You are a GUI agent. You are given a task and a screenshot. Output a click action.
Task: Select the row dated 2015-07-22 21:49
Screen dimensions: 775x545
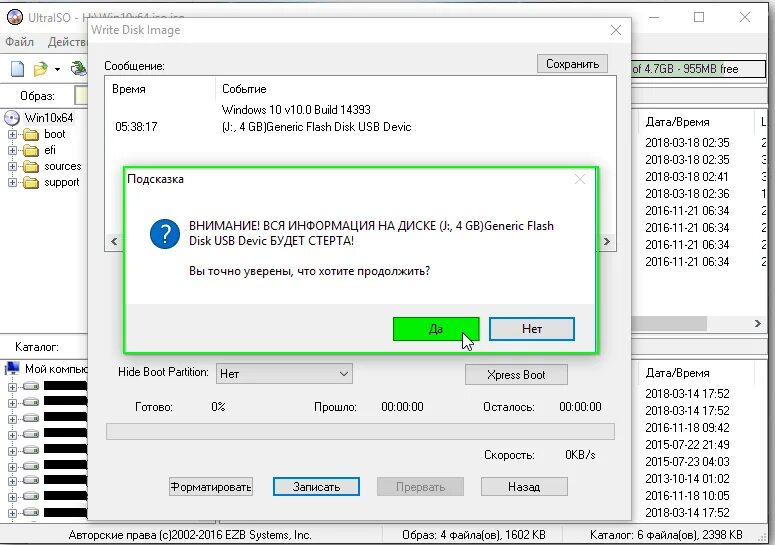click(687, 445)
